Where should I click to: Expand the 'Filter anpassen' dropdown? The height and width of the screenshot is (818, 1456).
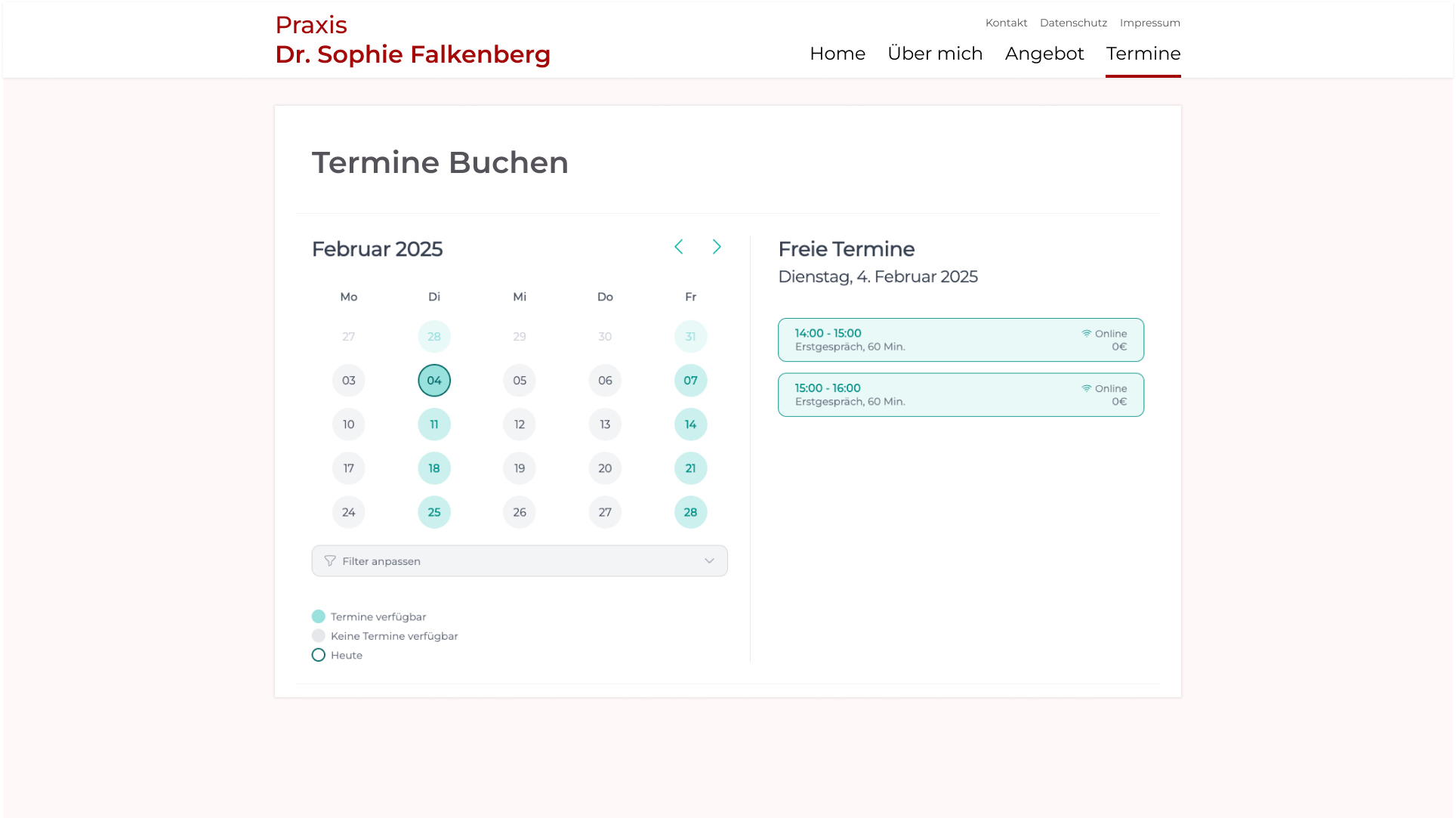click(x=520, y=560)
